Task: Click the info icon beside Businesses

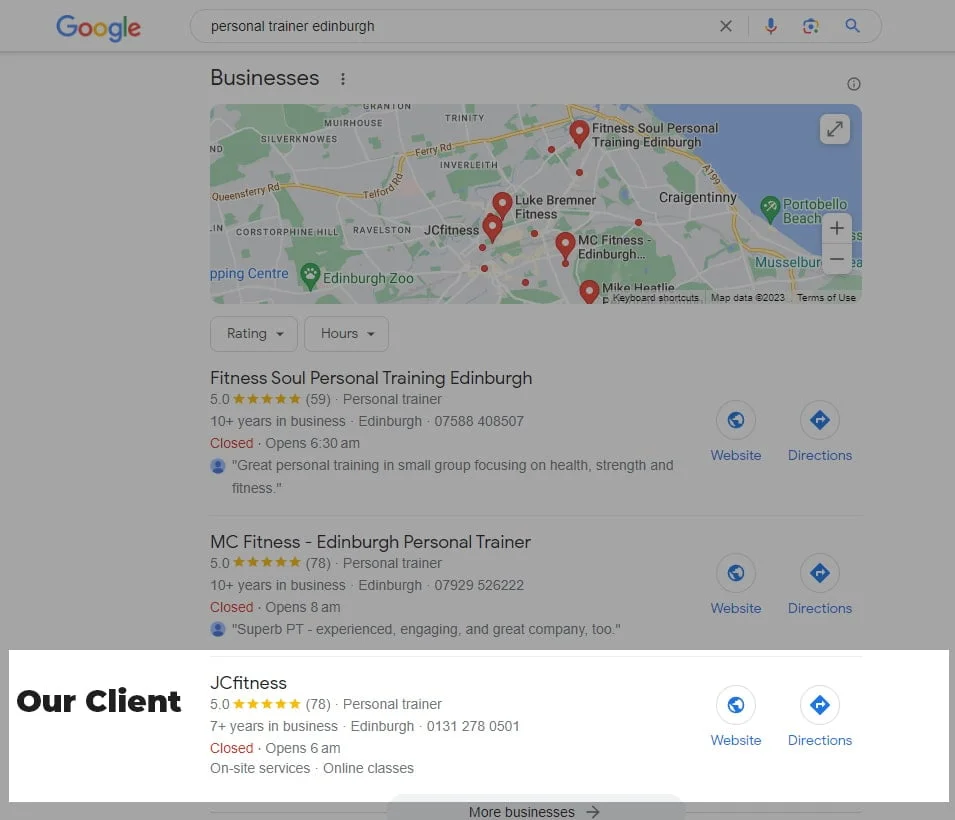Action: coord(853,84)
